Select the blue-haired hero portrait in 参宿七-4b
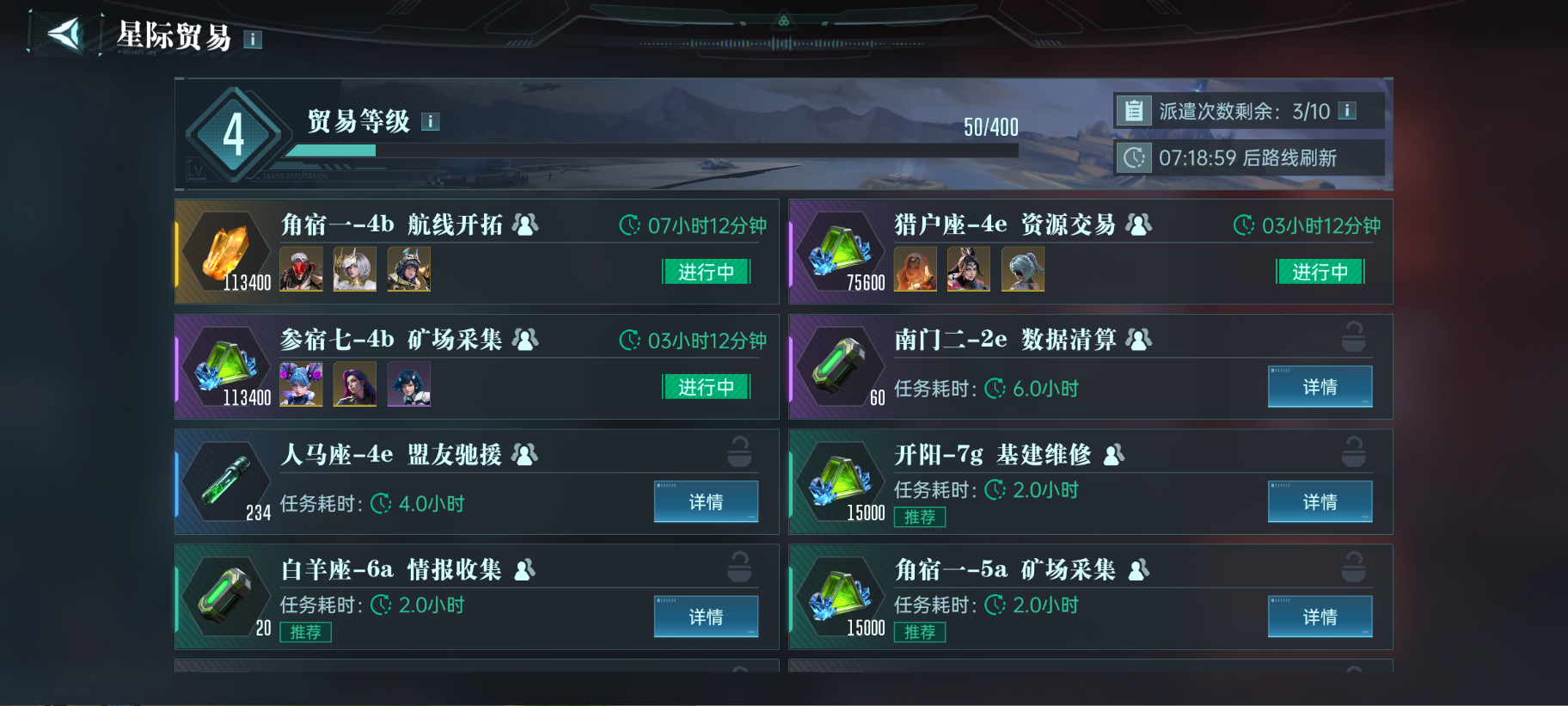This screenshot has height=706, width=1568. click(x=302, y=384)
